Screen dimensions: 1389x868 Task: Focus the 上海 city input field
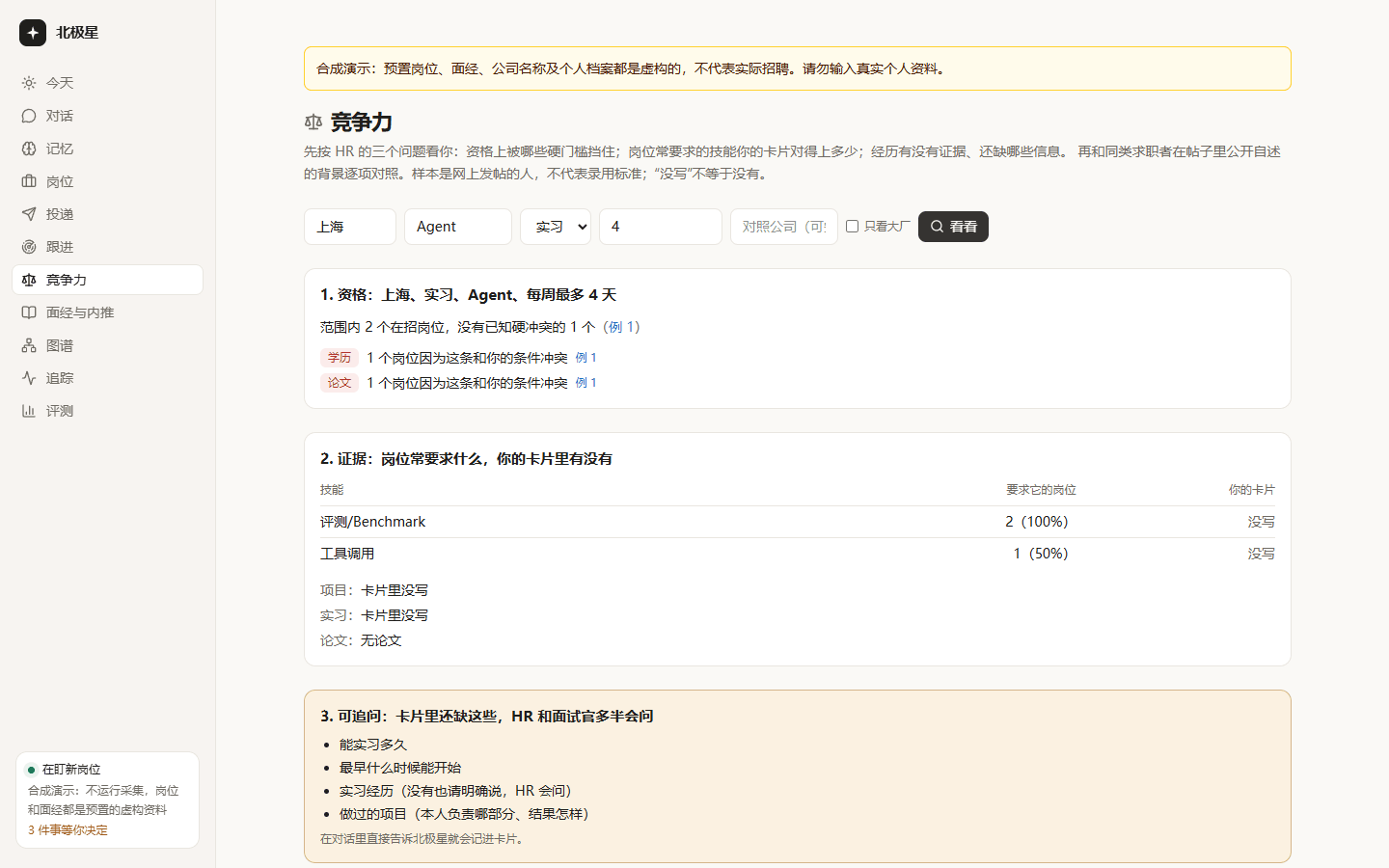[x=350, y=227]
